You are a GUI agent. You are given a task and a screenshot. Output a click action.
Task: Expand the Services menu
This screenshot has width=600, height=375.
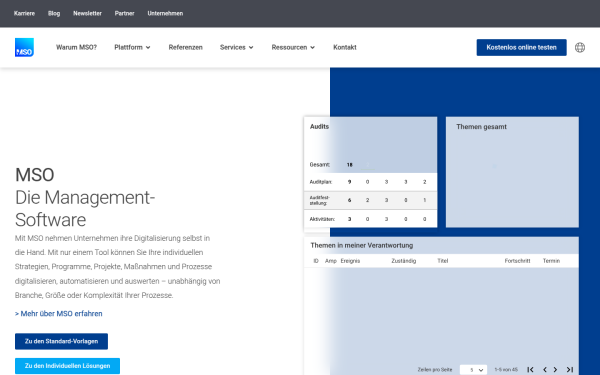pyautogui.click(x=236, y=47)
